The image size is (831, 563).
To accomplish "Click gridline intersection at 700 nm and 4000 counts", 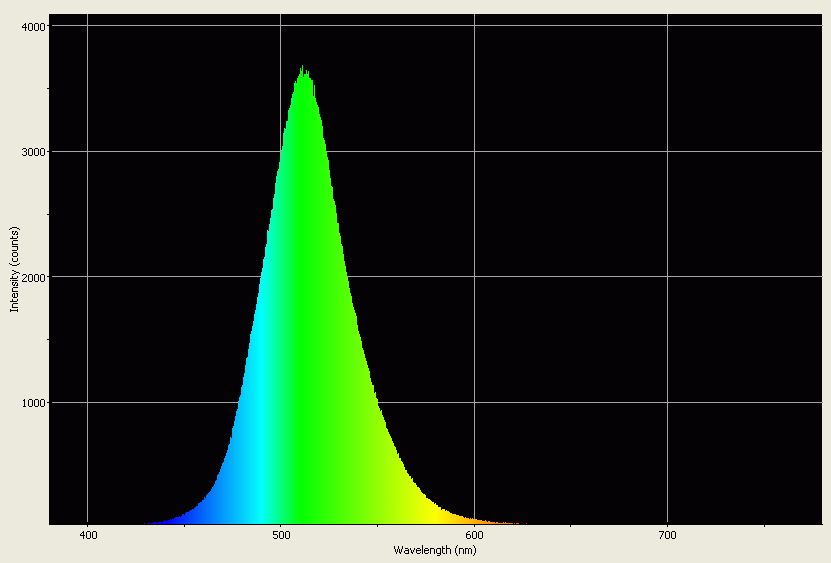I will coord(667,26).
